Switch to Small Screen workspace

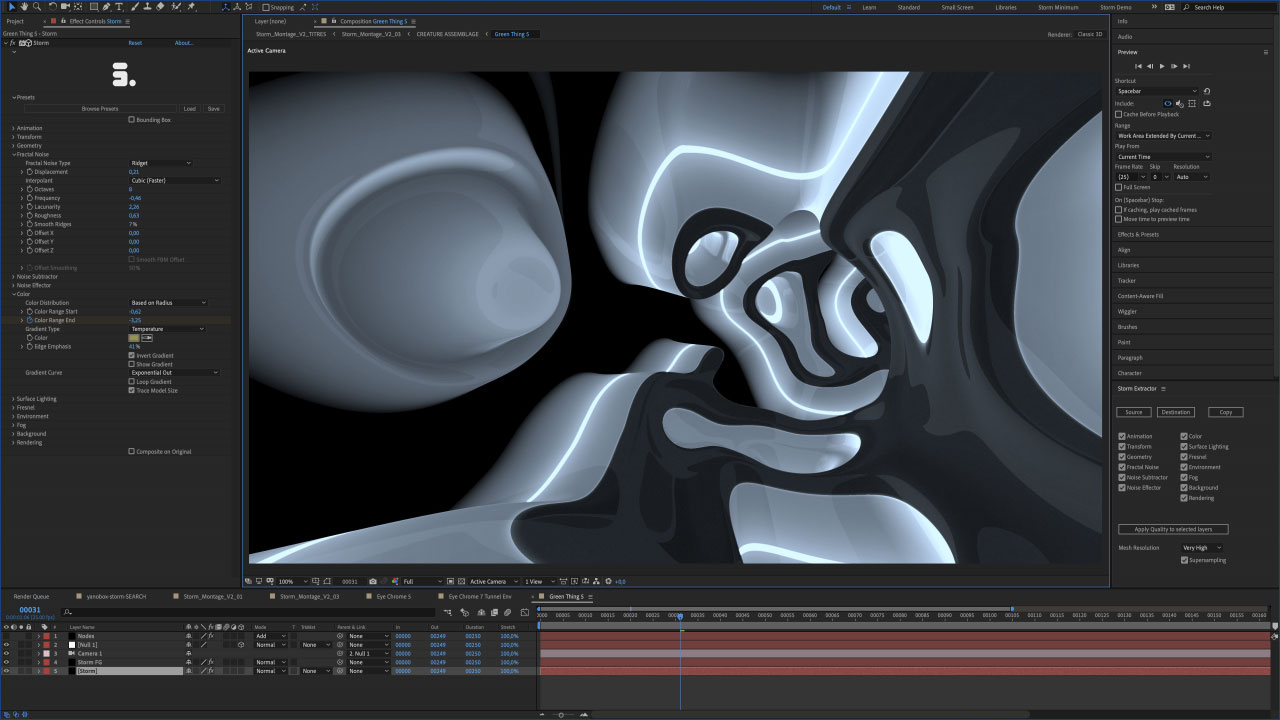(x=957, y=7)
